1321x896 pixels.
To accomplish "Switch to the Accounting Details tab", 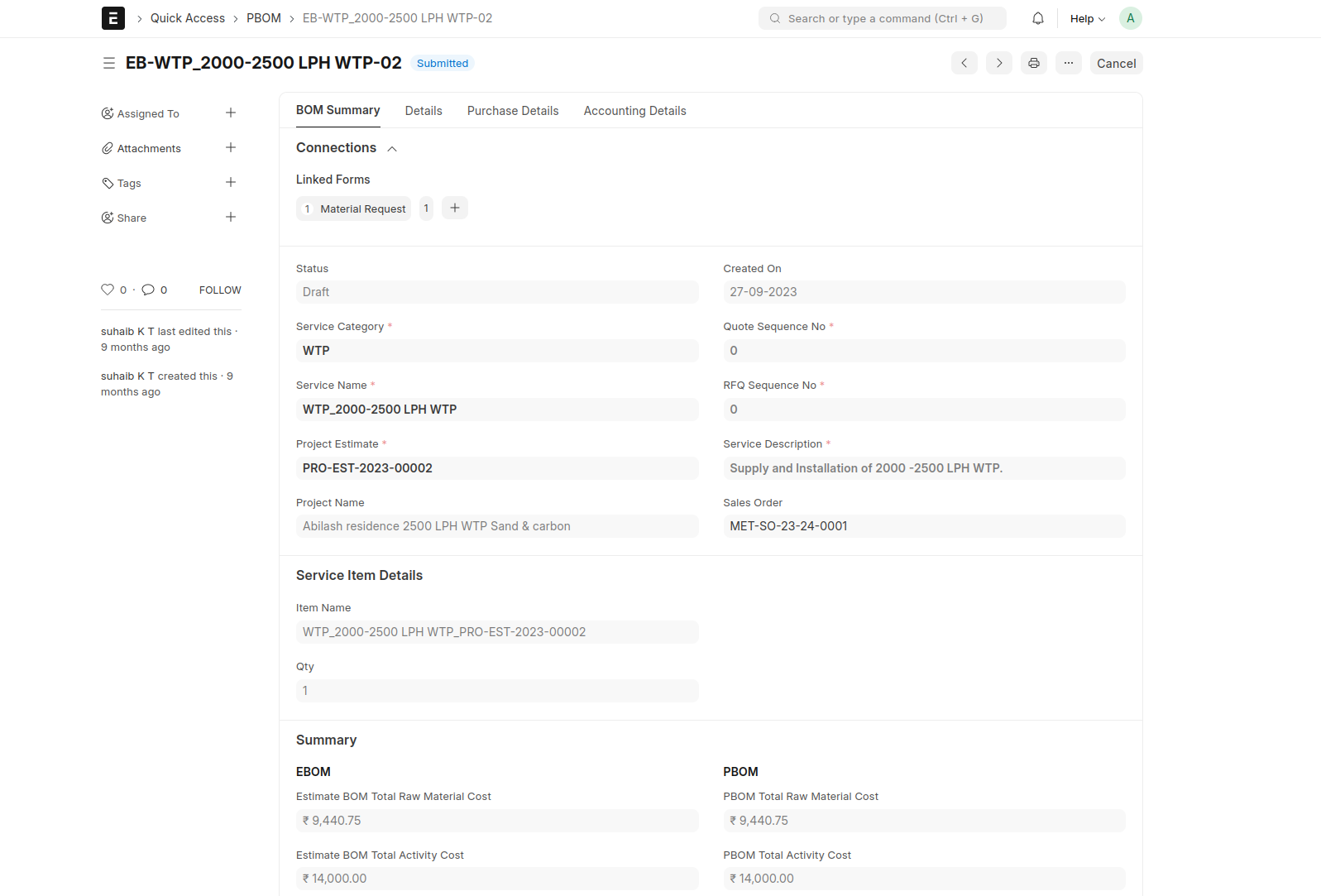I will pos(634,111).
